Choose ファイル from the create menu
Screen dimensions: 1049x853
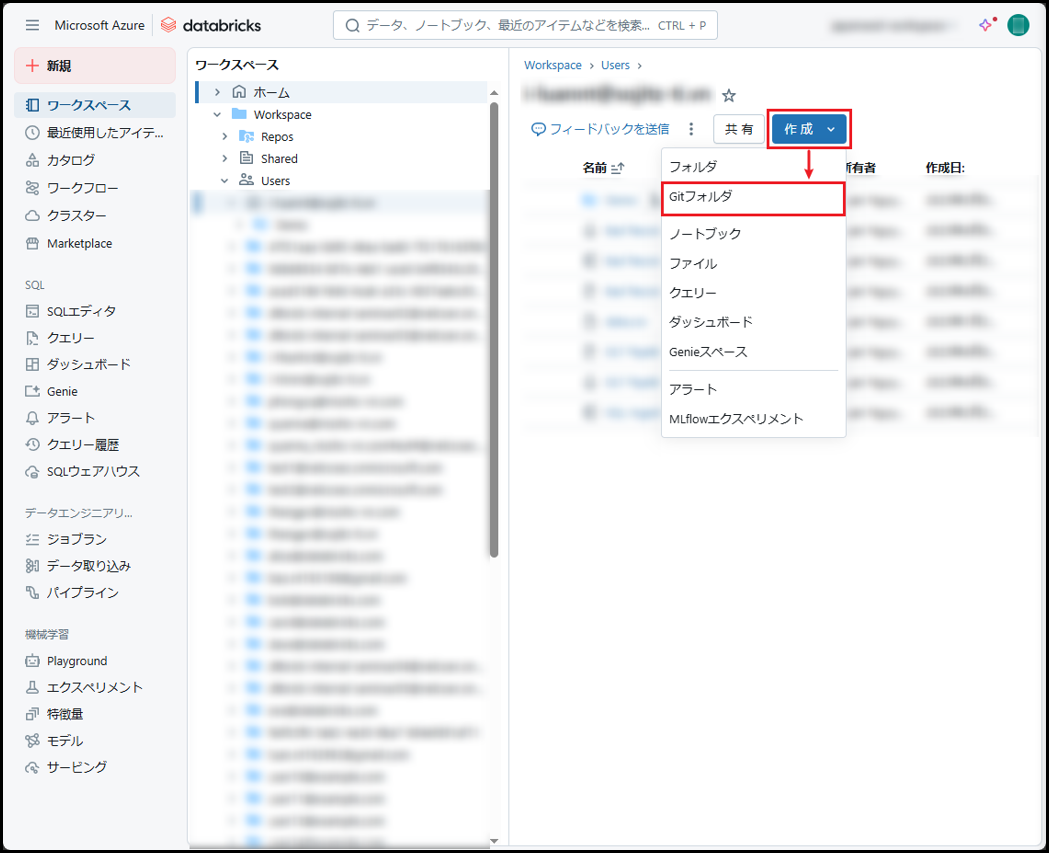pyautogui.click(x=753, y=264)
